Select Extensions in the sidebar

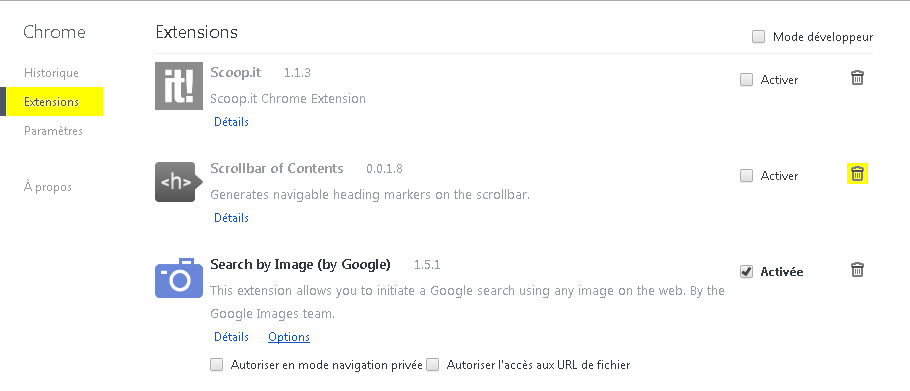point(52,102)
